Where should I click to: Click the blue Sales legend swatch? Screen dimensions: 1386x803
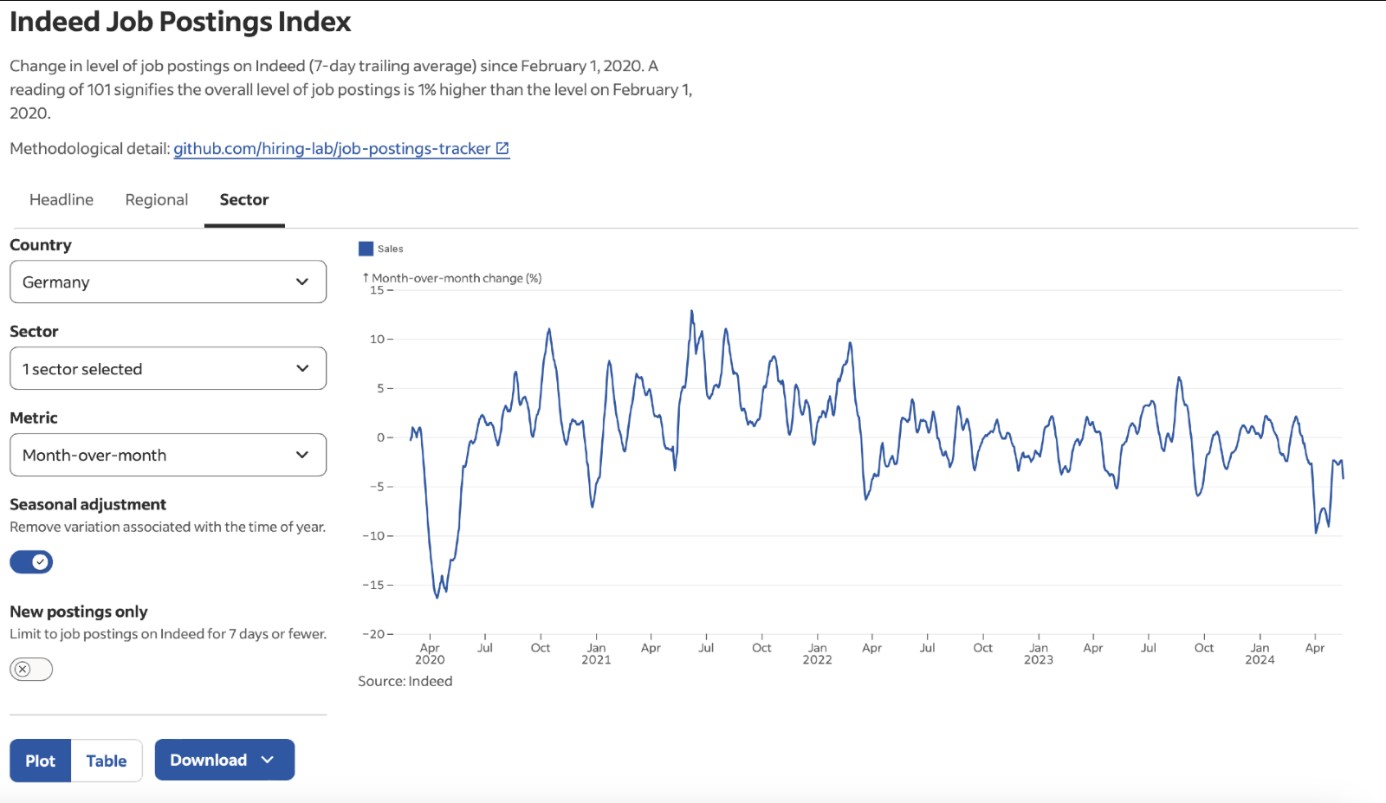(366, 248)
